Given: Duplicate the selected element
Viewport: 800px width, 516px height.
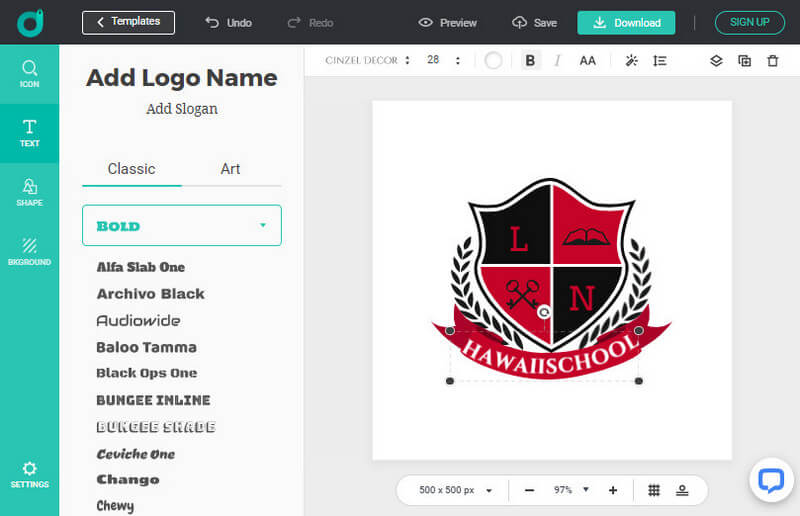Looking at the screenshot, I should [744, 61].
